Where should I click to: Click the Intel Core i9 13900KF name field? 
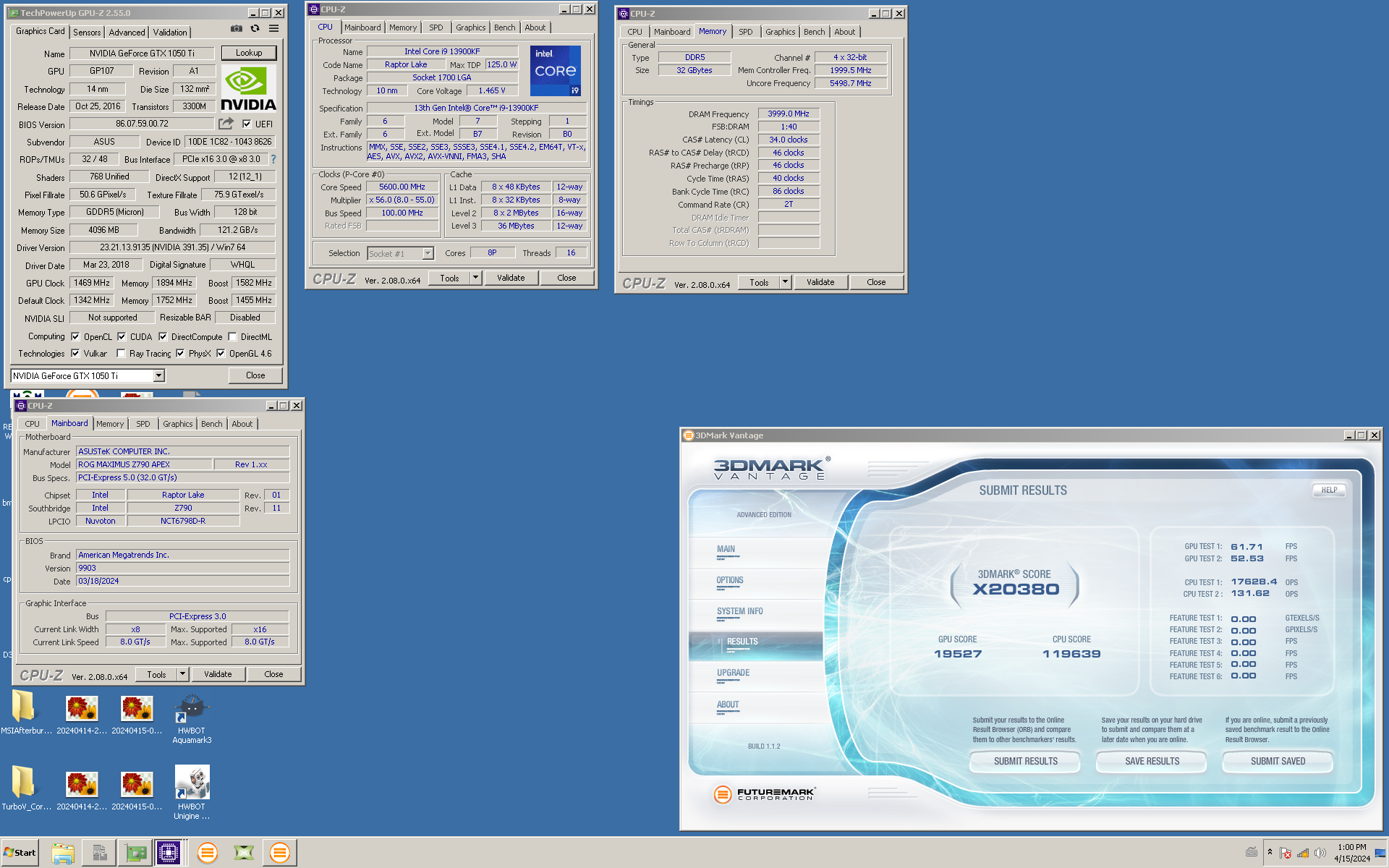point(442,51)
